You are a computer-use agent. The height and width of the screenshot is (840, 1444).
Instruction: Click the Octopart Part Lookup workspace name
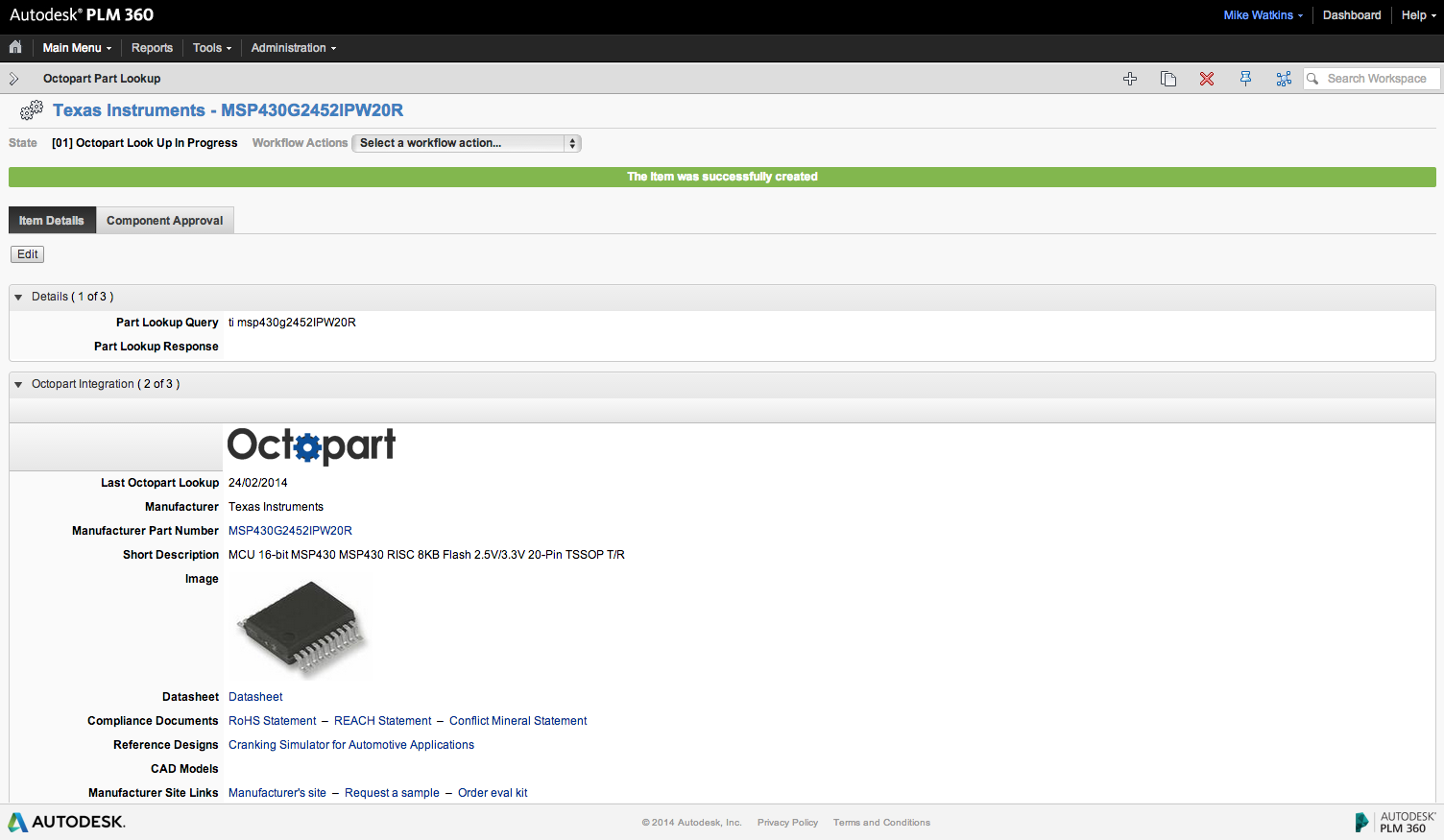pyautogui.click(x=102, y=79)
